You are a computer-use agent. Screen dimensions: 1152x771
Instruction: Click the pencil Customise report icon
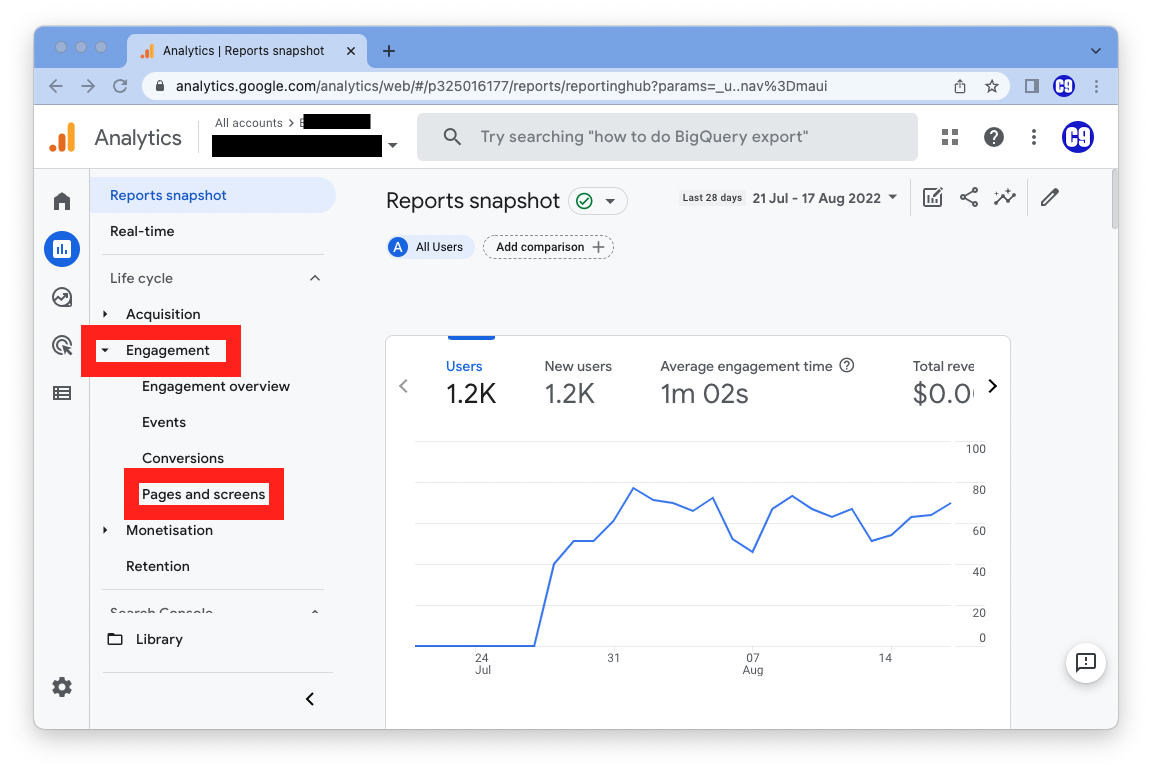coord(1049,198)
